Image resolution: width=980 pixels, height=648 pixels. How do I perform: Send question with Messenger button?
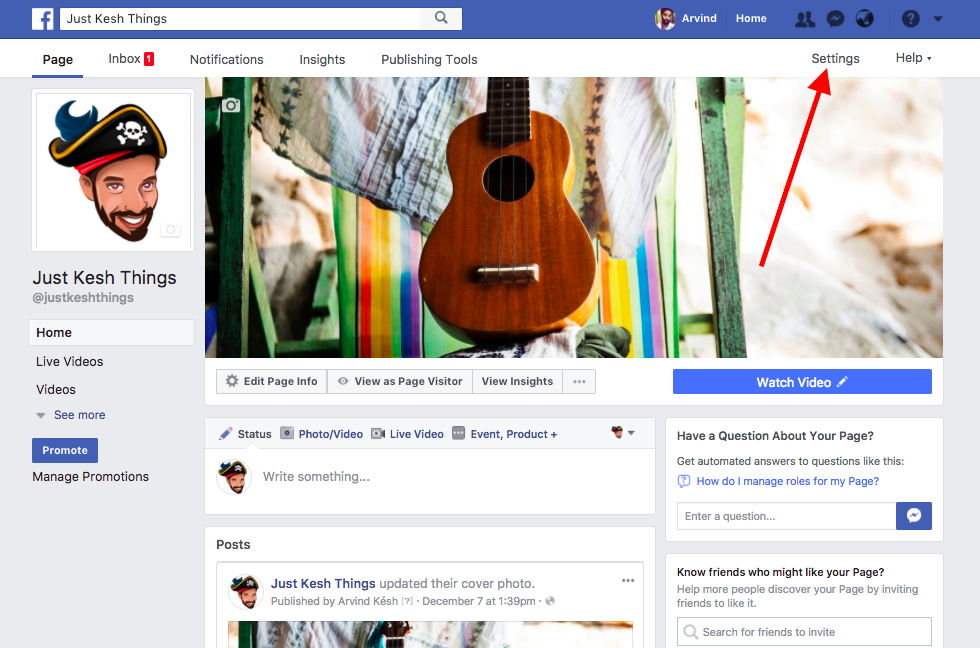(914, 516)
